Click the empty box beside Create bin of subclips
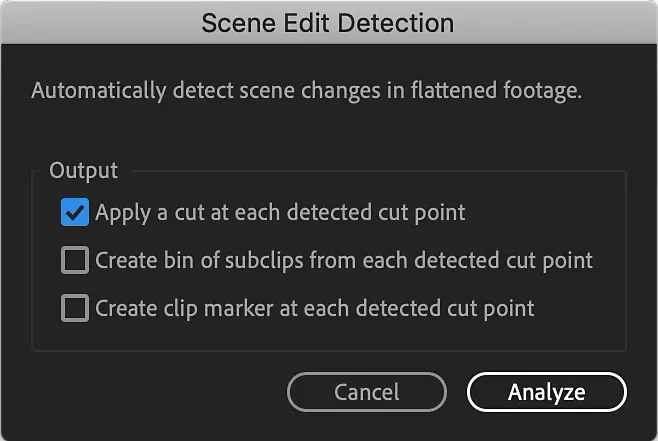658x441 pixels. point(75,261)
